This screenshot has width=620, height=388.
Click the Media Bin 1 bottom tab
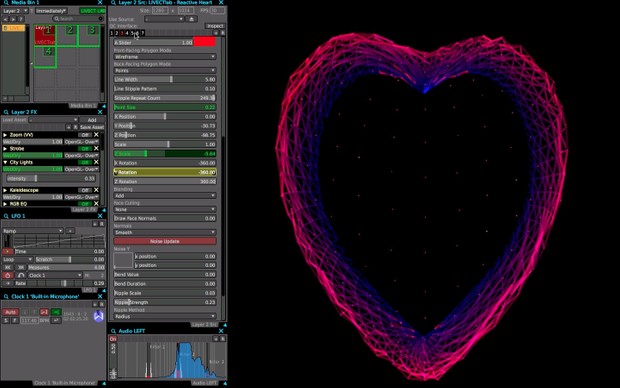(x=83, y=106)
